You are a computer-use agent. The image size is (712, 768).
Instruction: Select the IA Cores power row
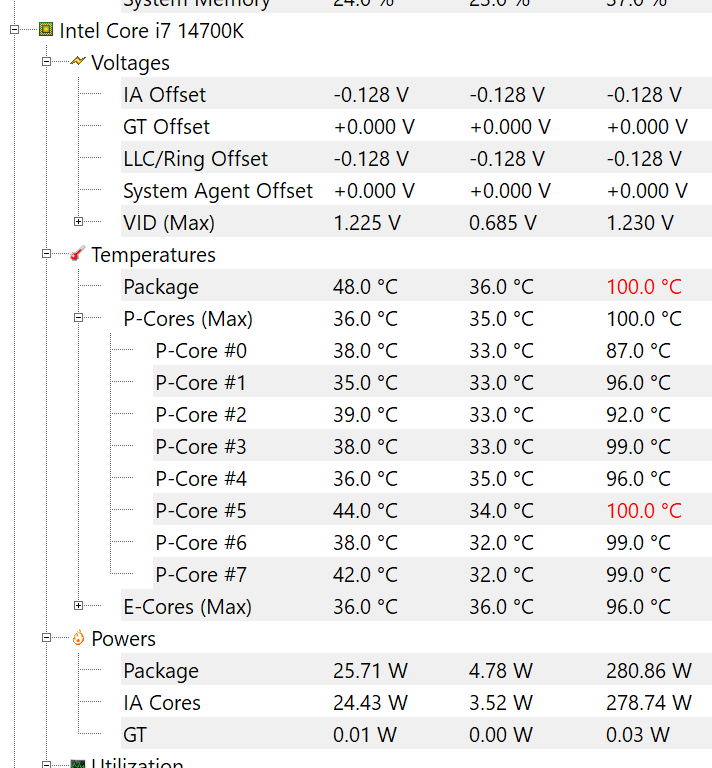162,703
